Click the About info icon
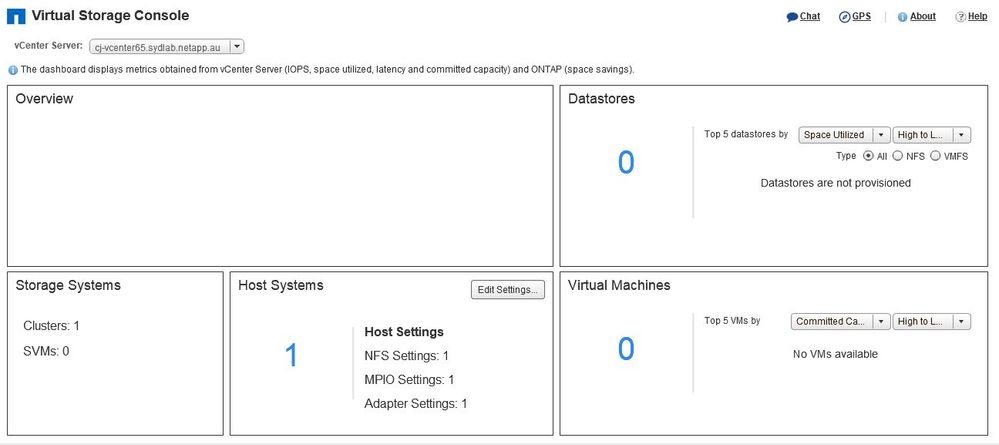Image resolution: width=999 pixels, height=445 pixels. tap(902, 17)
